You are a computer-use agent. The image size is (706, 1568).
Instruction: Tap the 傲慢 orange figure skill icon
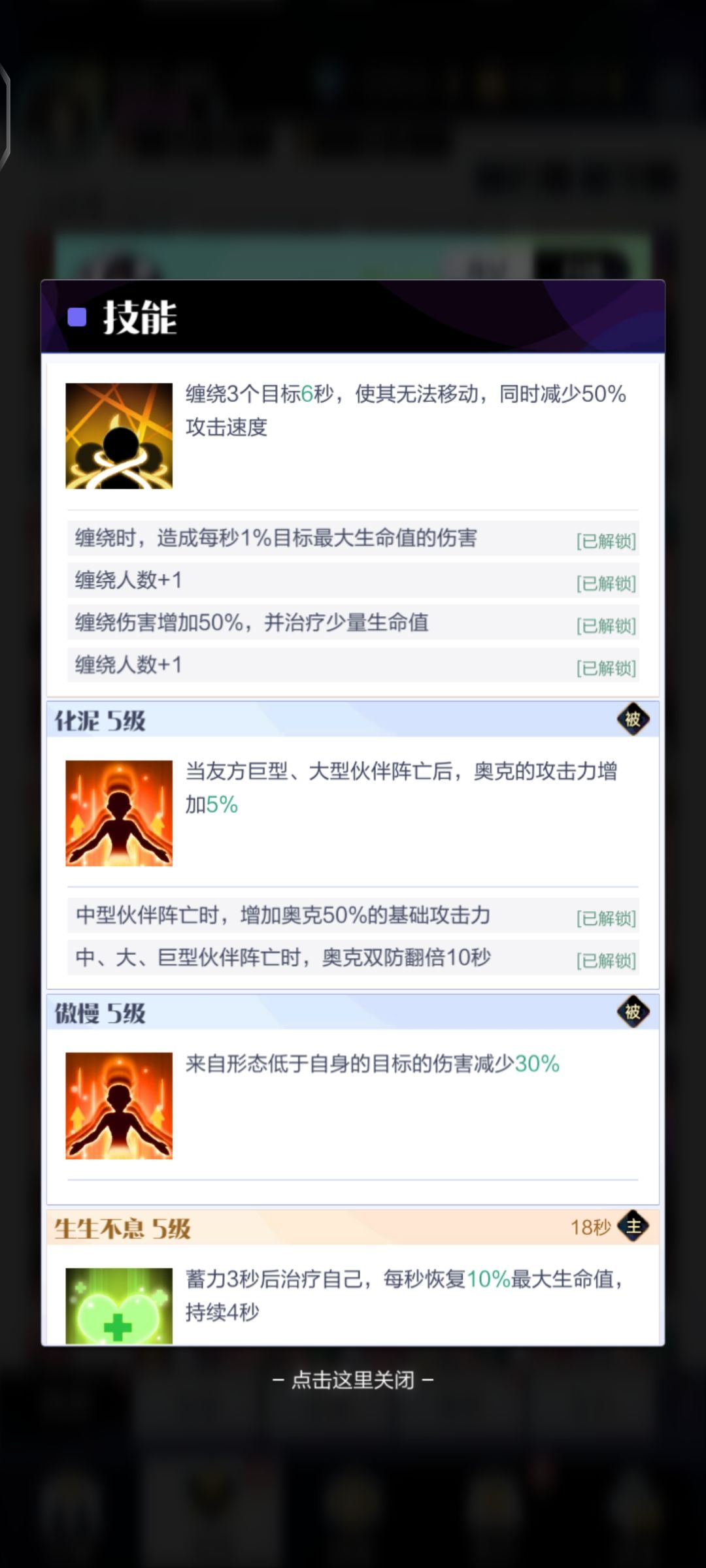point(119,1105)
